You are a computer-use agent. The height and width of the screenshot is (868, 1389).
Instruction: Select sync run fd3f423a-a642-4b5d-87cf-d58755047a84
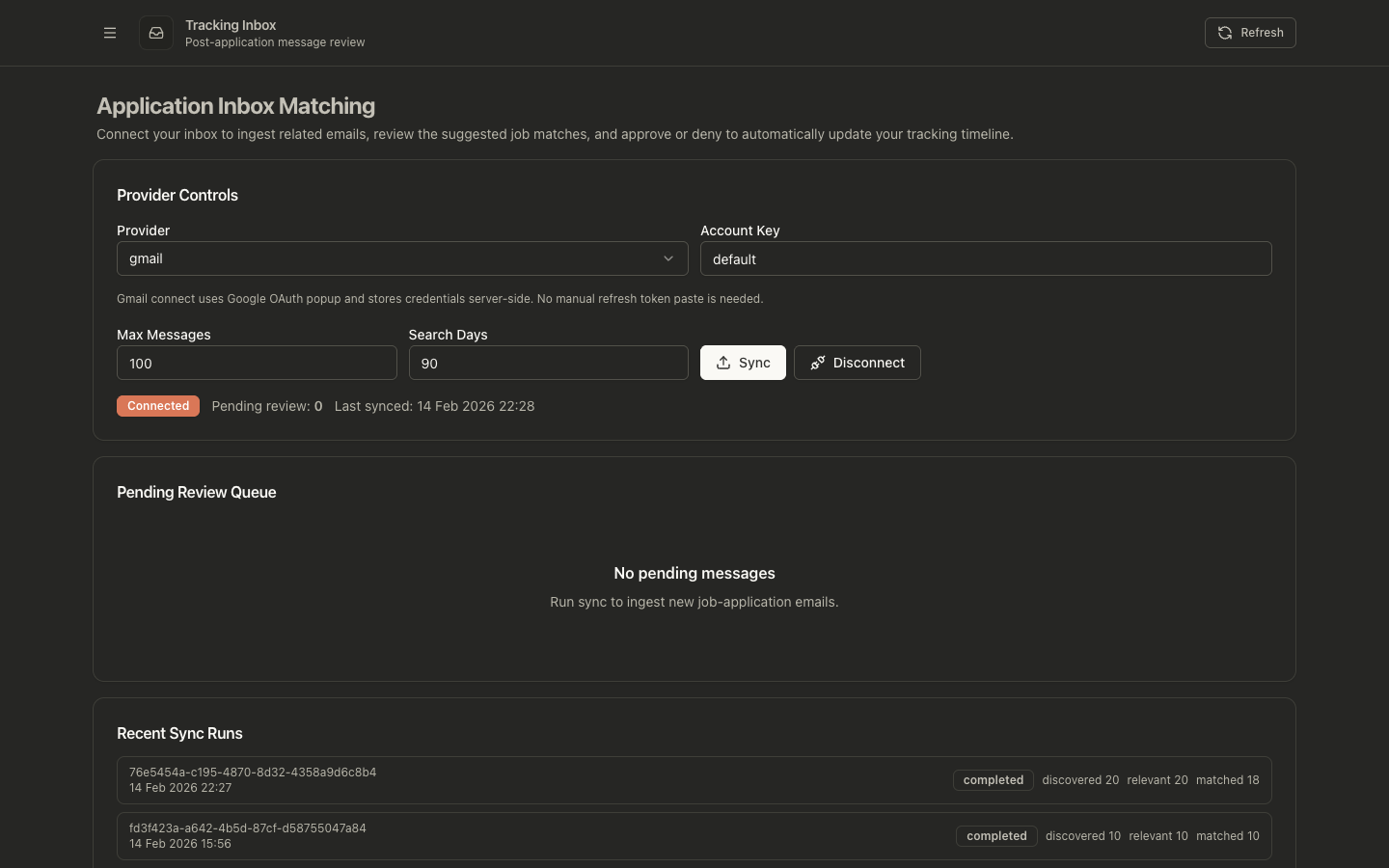[x=248, y=828]
